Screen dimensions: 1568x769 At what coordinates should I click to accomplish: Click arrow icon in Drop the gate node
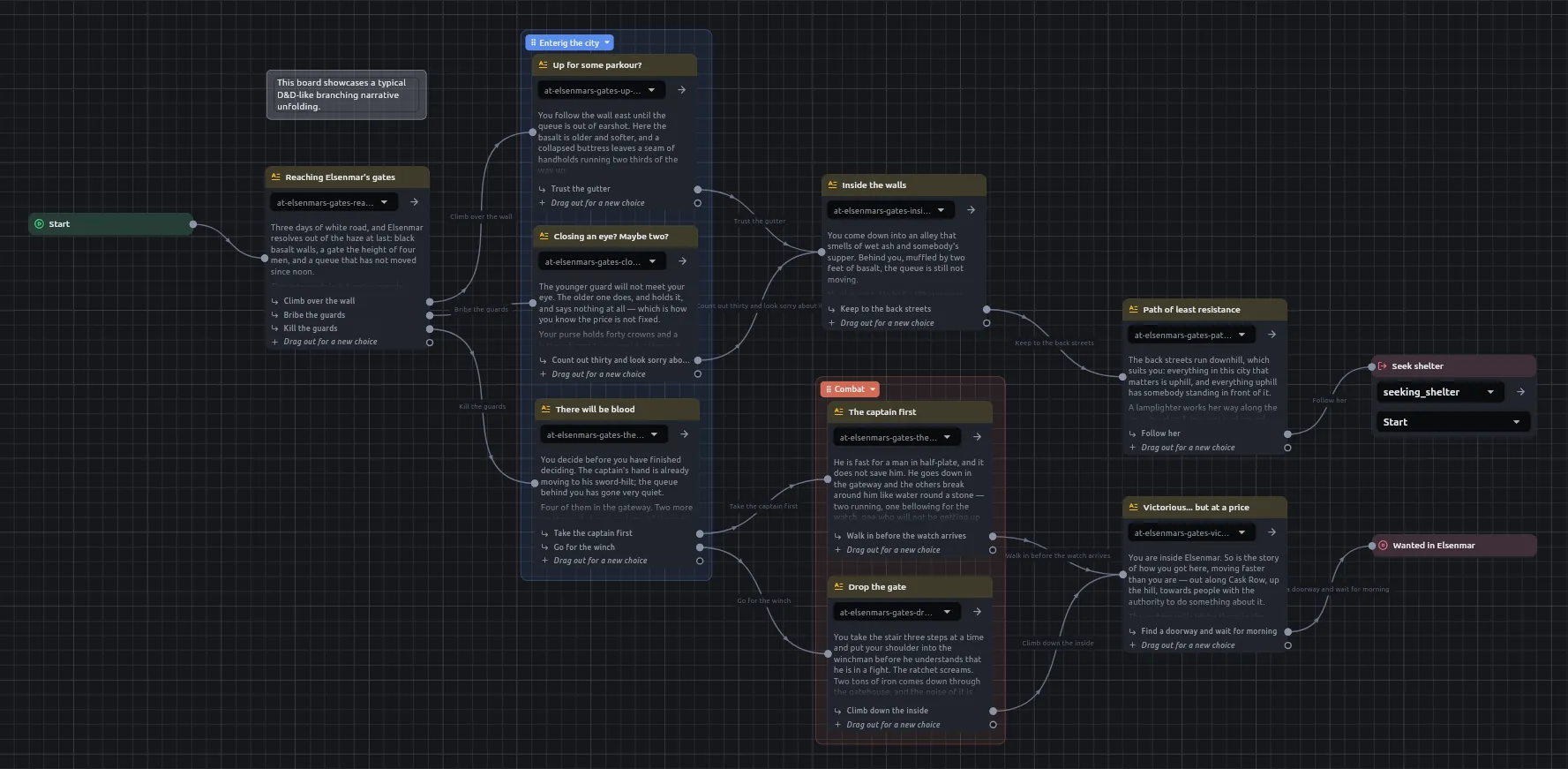point(977,612)
